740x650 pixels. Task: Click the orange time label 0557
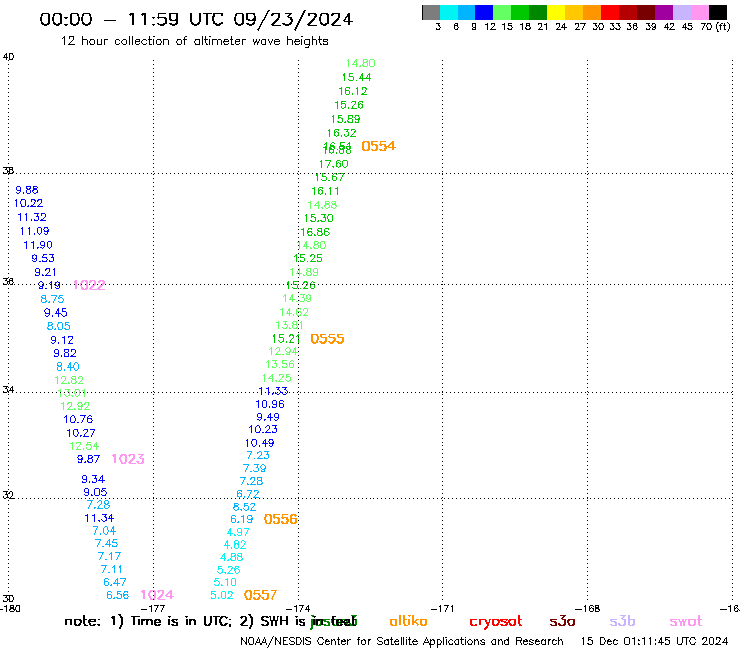261,595
